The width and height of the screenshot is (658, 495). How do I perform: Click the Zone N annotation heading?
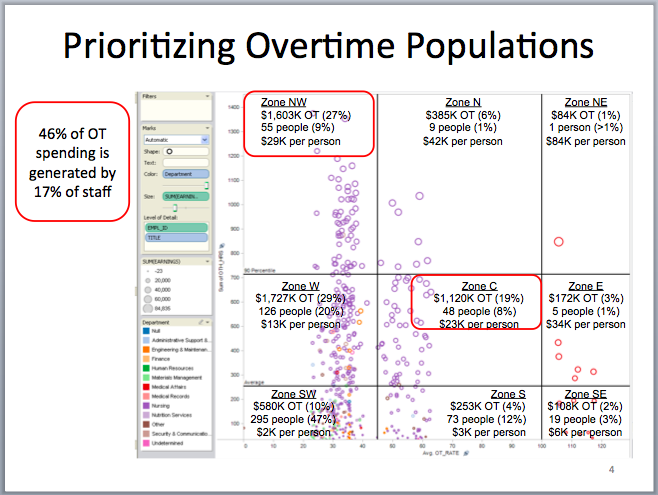463,102
